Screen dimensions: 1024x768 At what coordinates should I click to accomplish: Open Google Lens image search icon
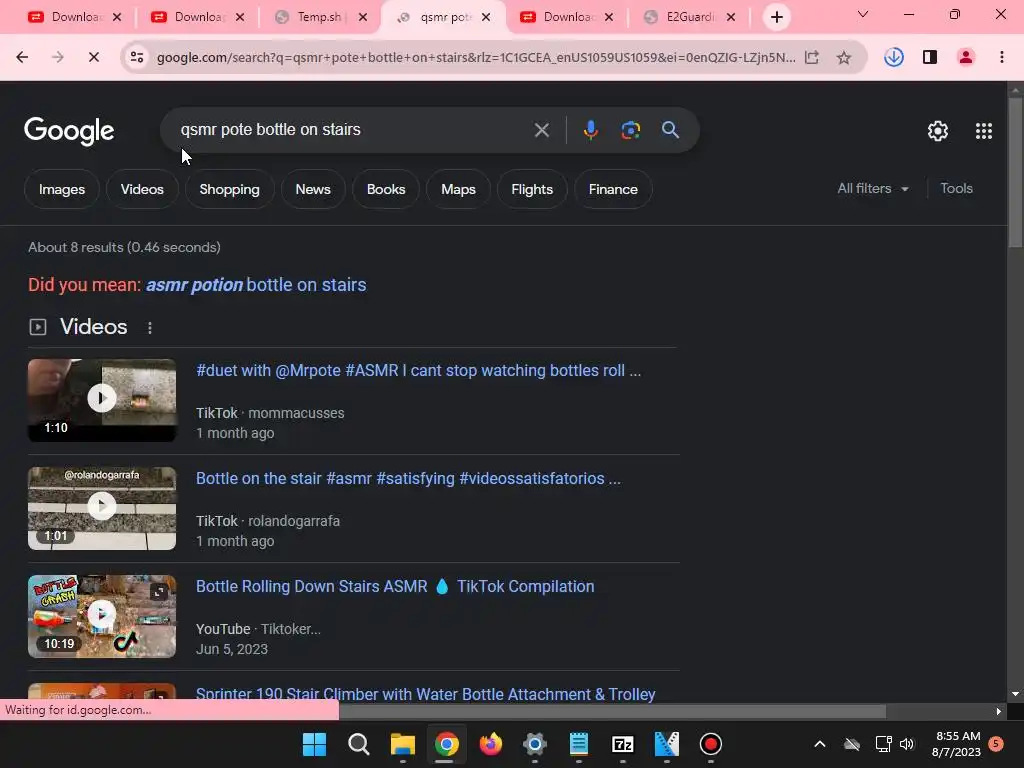(x=630, y=130)
